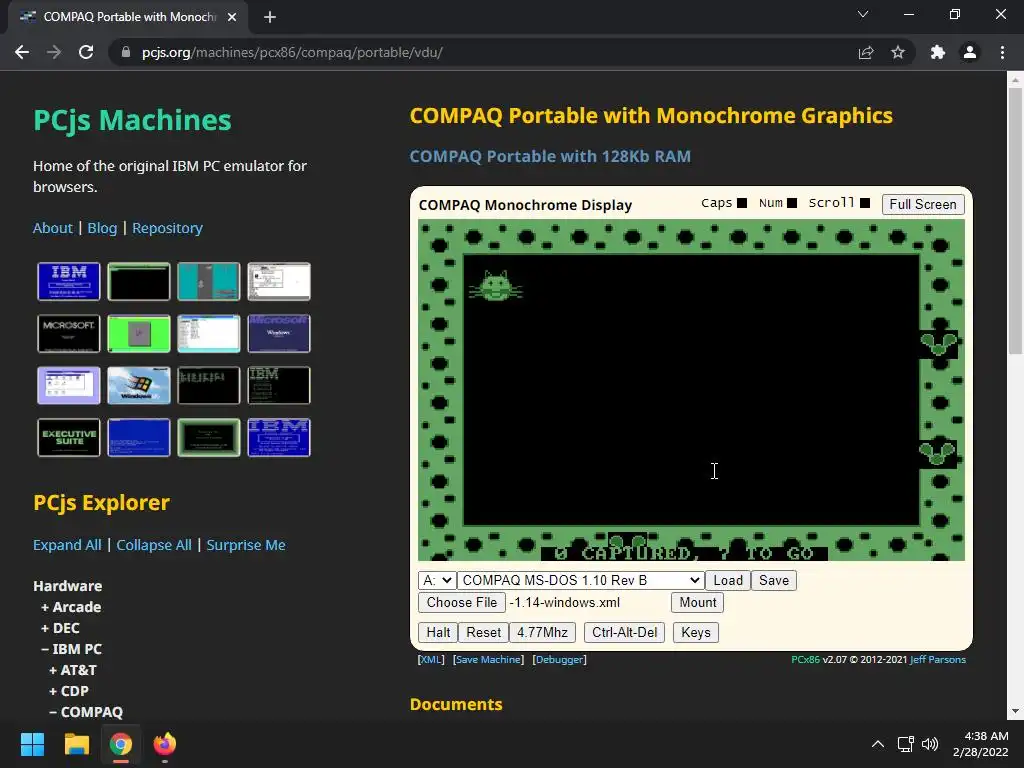The image size is (1024, 768).
Task: Click the network tray icon
Action: (905, 744)
